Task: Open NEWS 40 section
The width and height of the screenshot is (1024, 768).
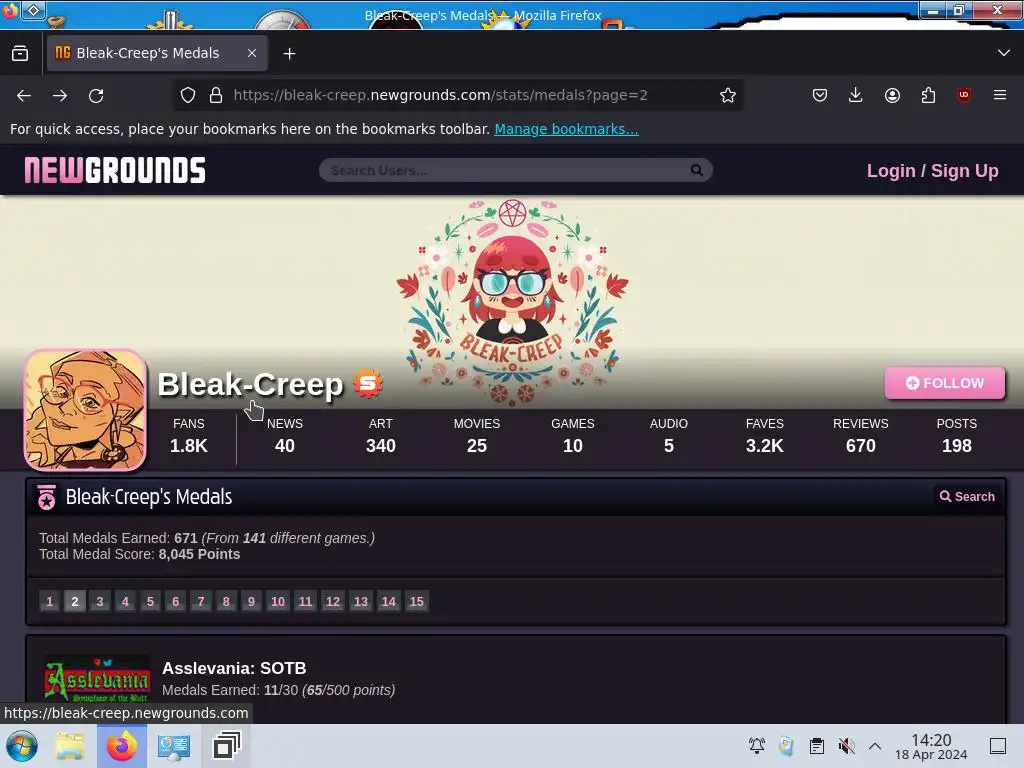Action: [x=285, y=436]
